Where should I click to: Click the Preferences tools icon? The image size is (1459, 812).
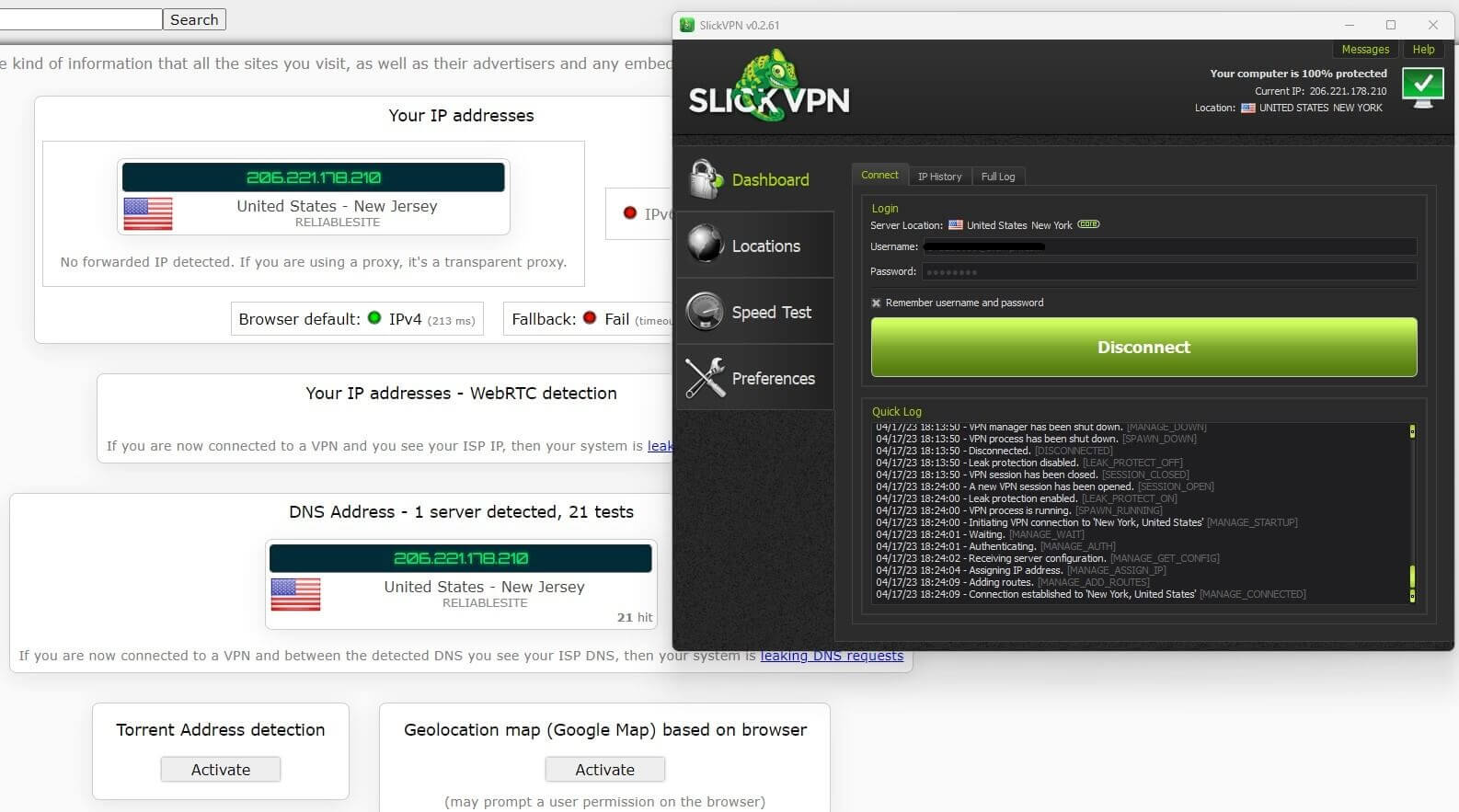tap(706, 378)
